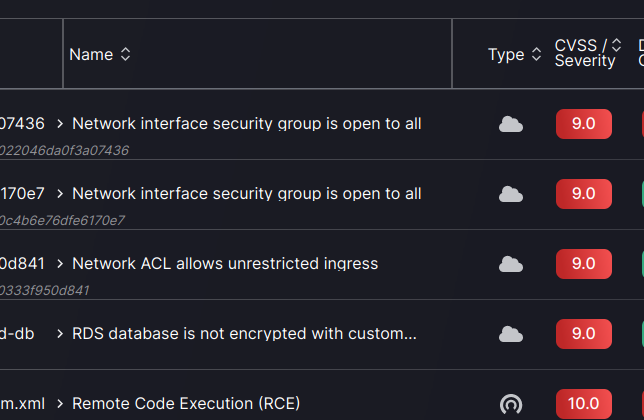The image size is (644, 420).
Task: Click cloud type icon for Network ACL row
Action: coord(511,264)
